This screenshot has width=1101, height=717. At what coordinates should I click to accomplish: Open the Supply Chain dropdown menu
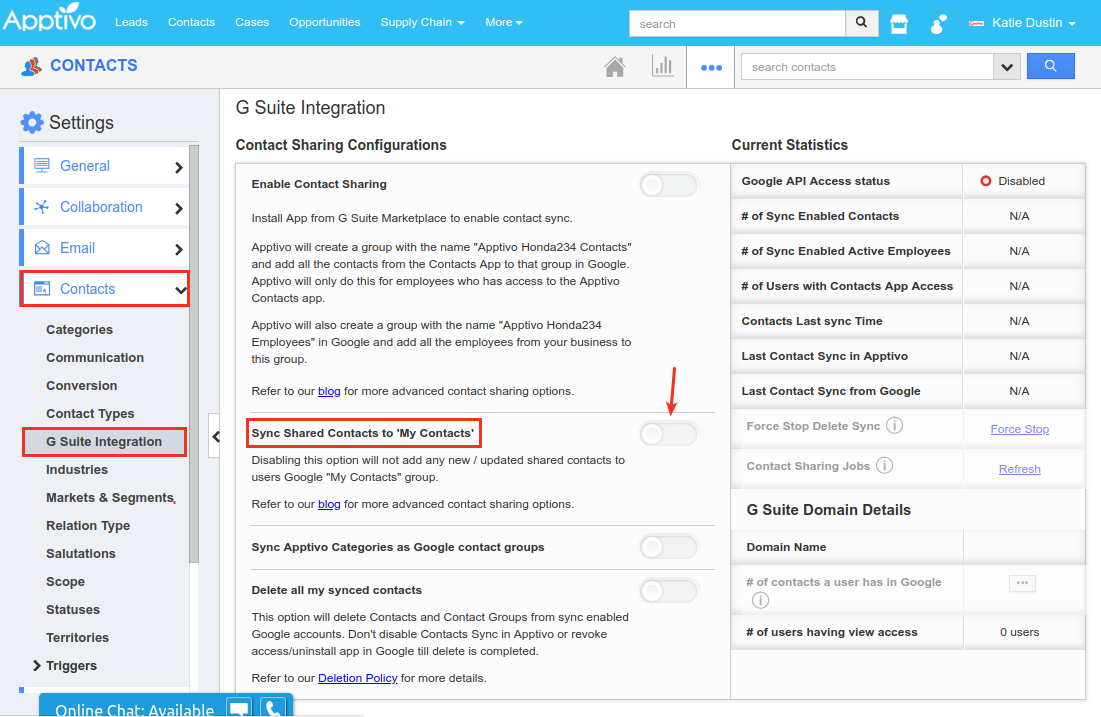click(x=422, y=22)
